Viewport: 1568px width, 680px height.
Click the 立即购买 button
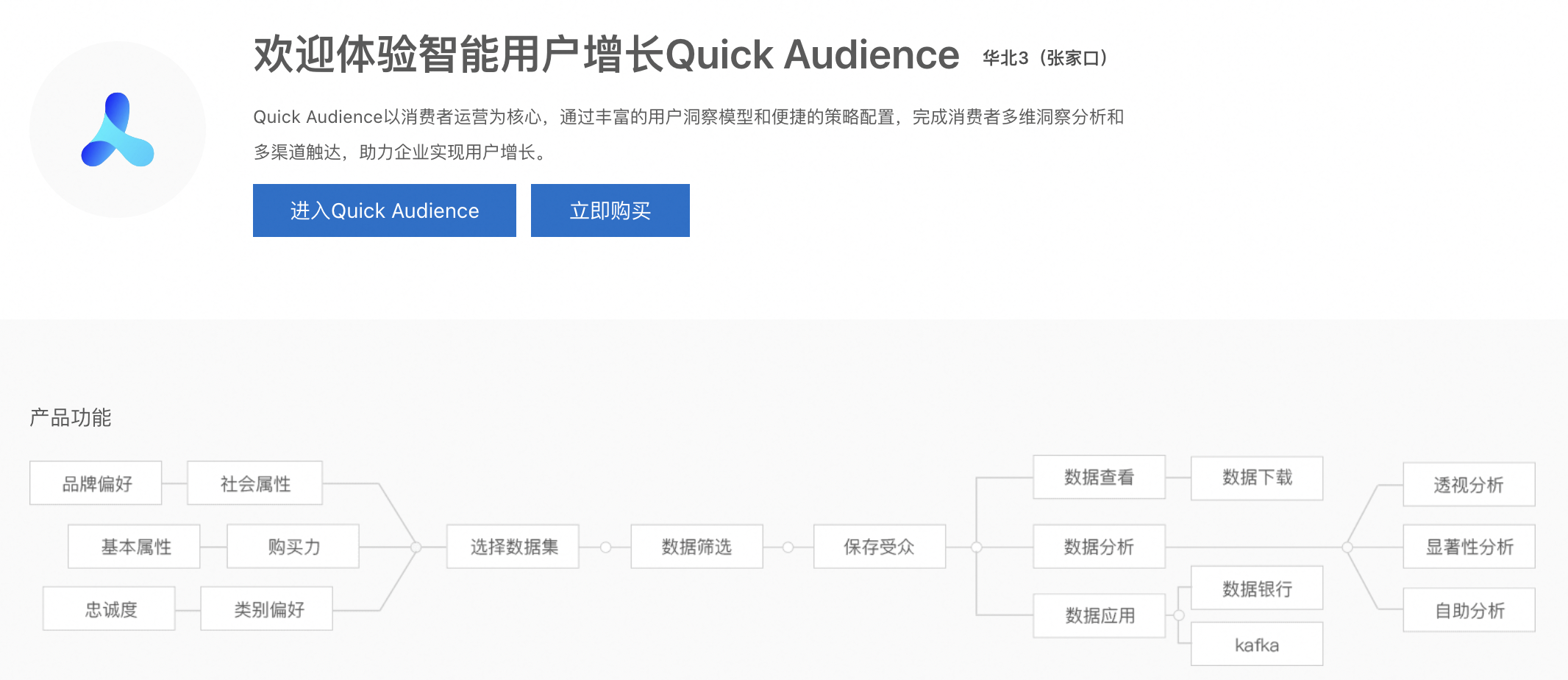(x=610, y=210)
